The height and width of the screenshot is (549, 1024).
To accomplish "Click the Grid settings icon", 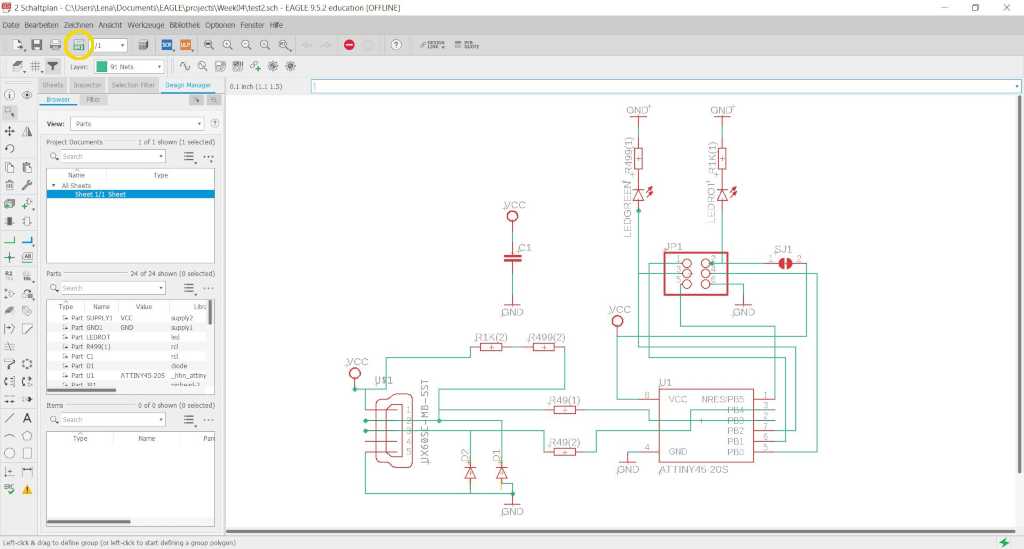I will click(35, 66).
